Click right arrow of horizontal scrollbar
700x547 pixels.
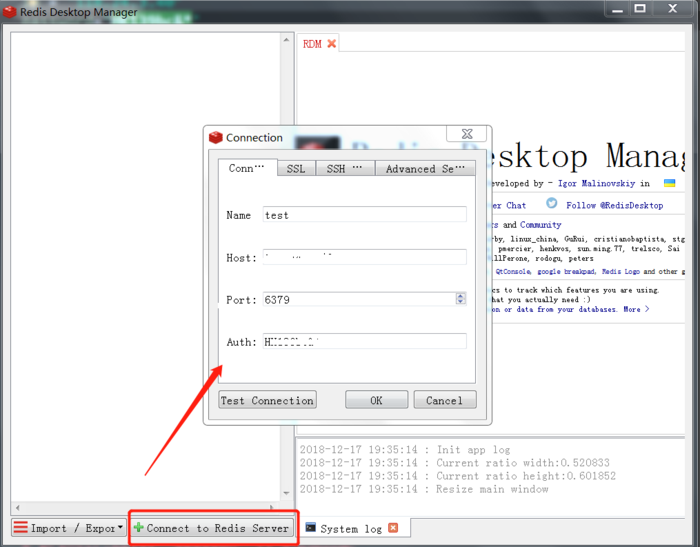[x=271, y=507]
